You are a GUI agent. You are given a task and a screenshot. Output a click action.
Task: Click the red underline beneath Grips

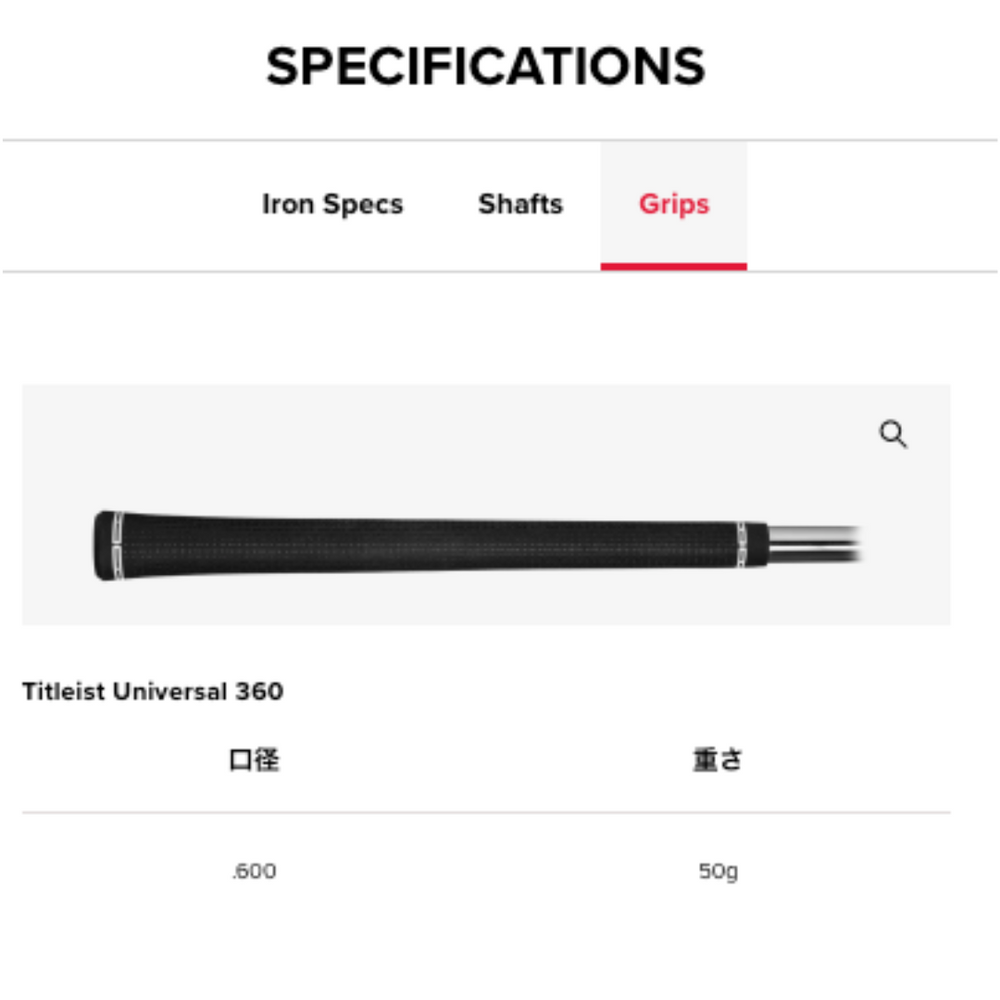[674, 267]
